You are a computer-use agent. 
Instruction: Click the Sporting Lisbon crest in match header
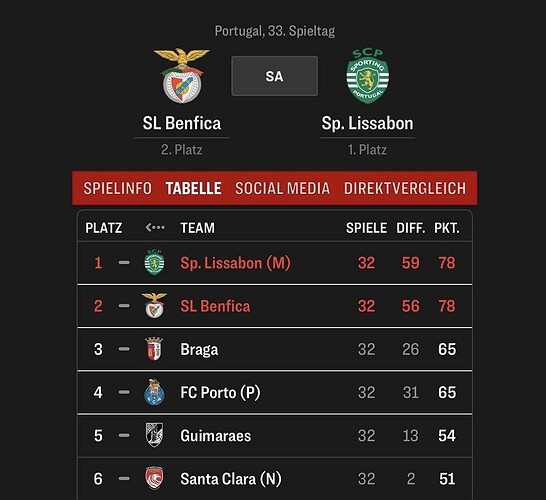point(368,76)
